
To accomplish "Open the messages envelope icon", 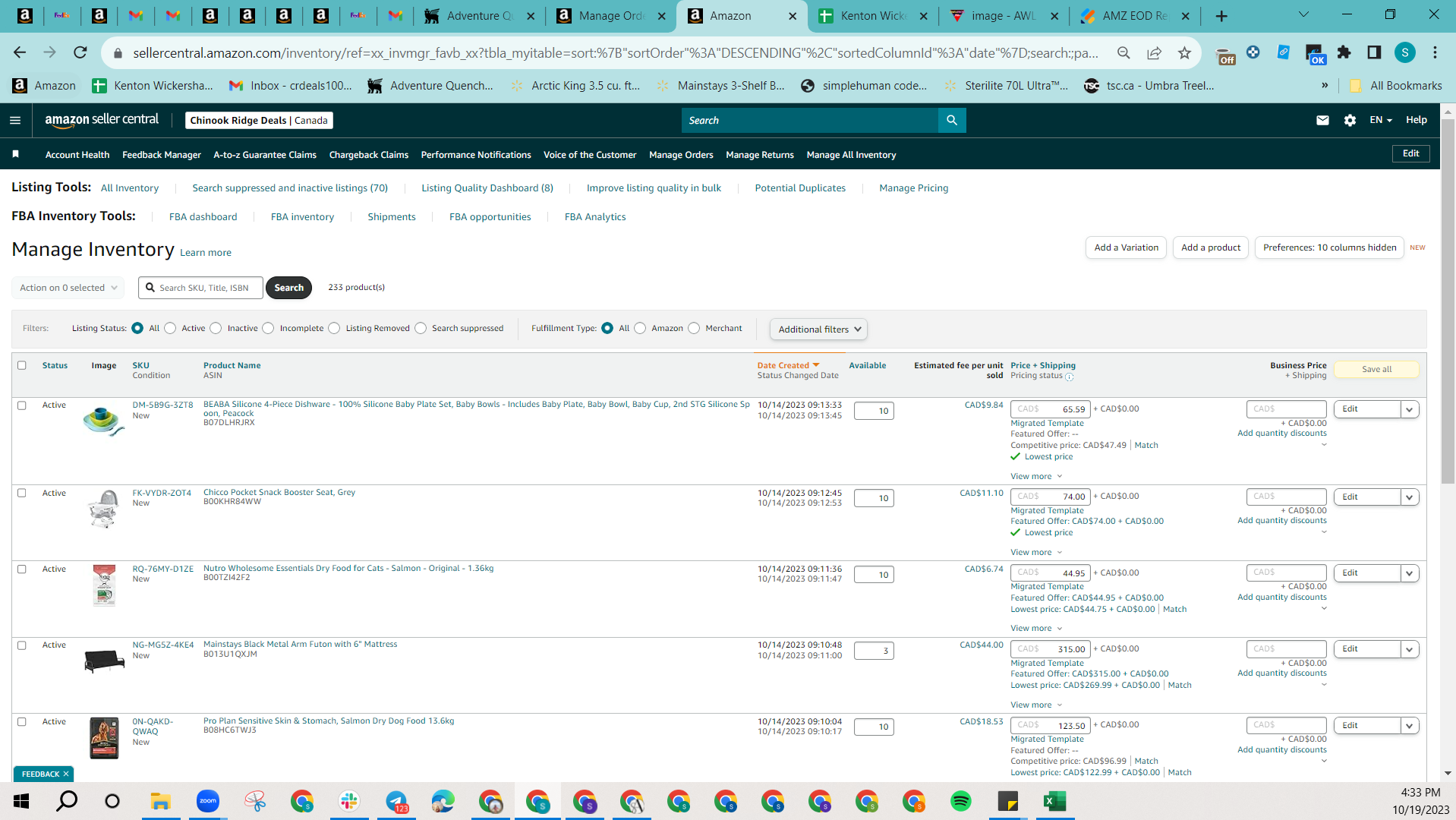I will point(1322,120).
